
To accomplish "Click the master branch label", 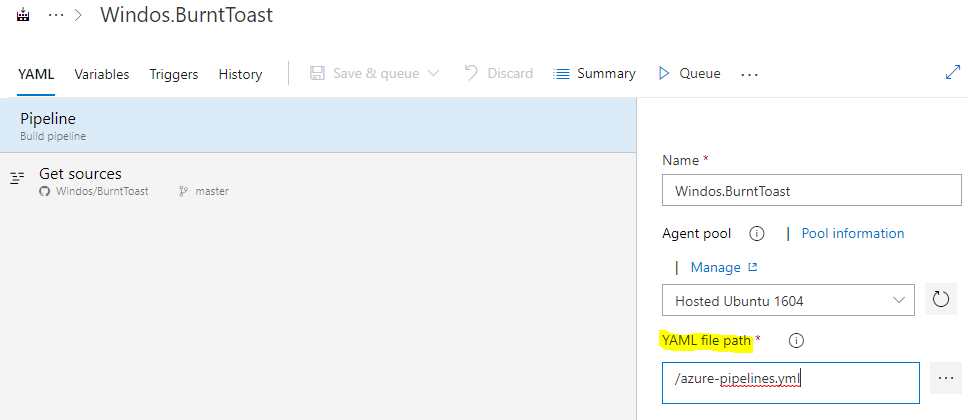I will point(212,191).
